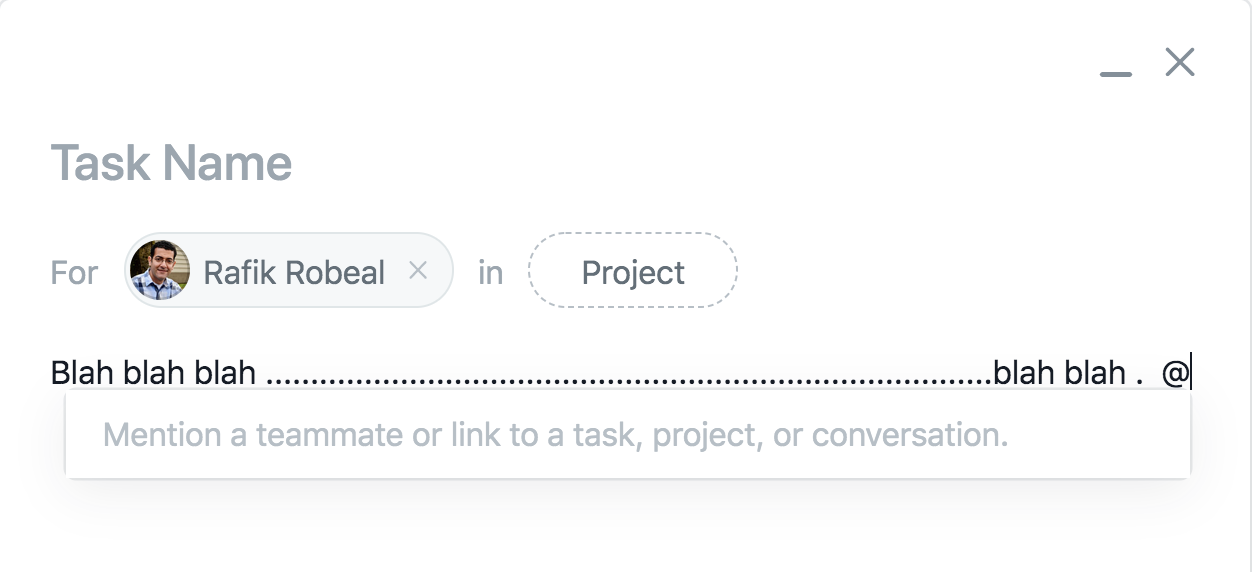Focus the Task Name title field
Image resolution: width=1252 pixels, height=572 pixels.
coord(171,163)
